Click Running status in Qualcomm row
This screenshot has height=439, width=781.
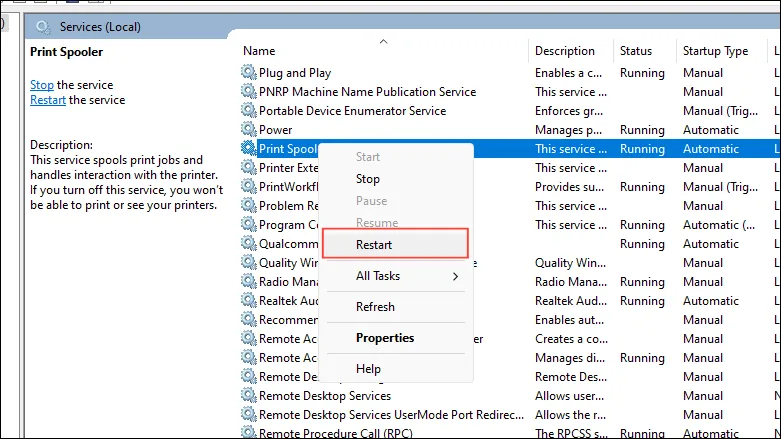[x=642, y=244]
